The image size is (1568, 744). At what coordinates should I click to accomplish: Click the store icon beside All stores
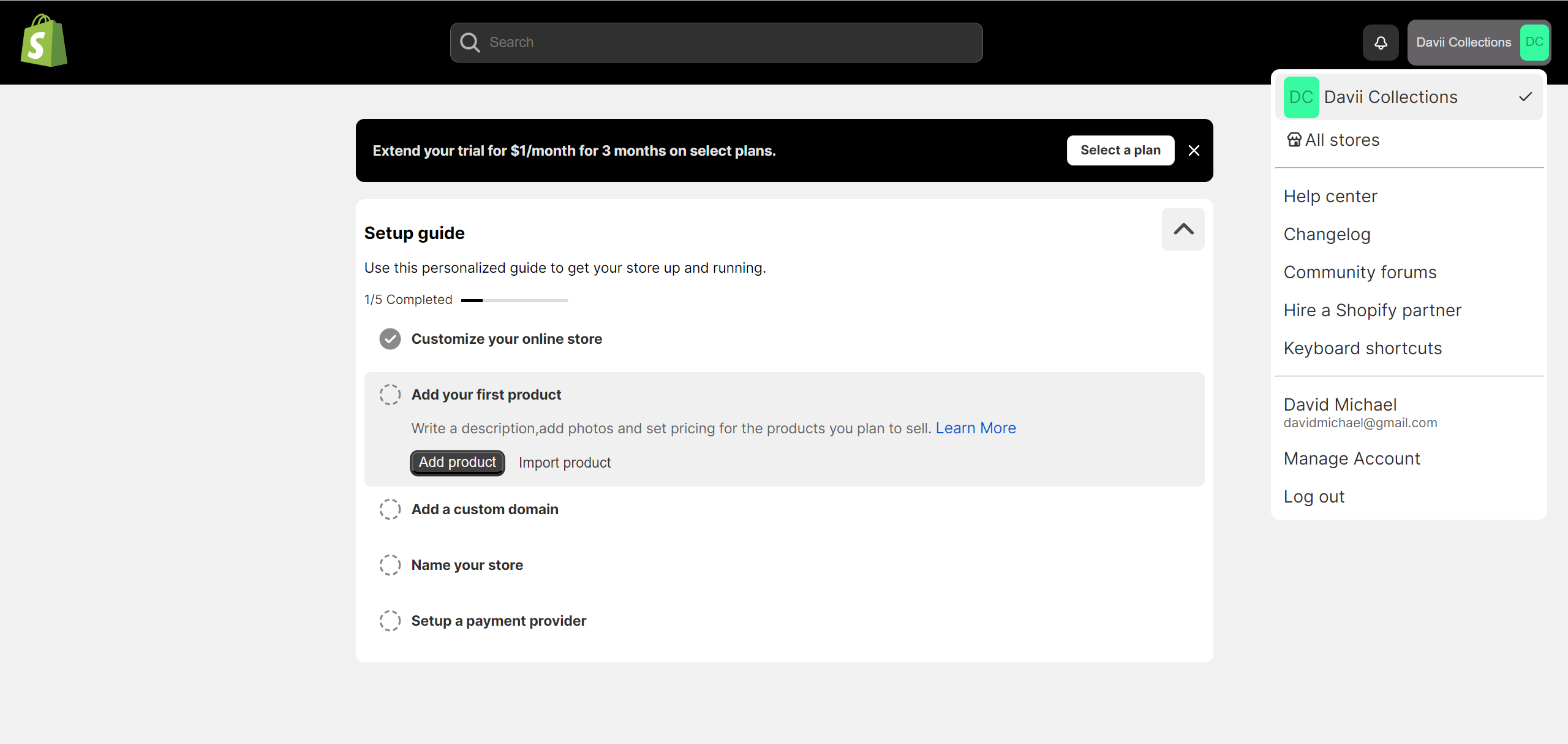[x=1294, y=140]
